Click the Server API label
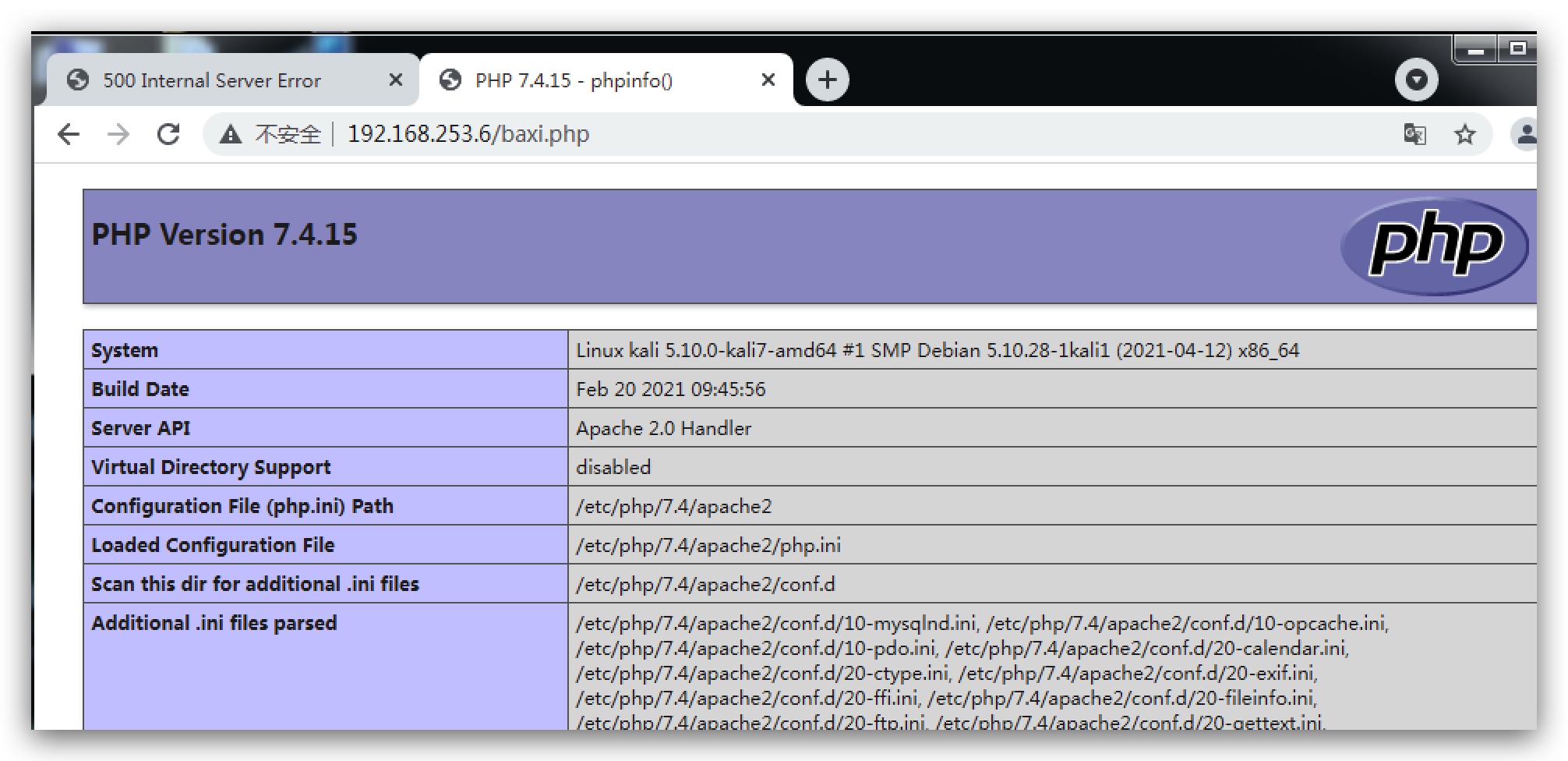Screen dimensions: 1568x761 pyautogui.click(x=141, y=428)
